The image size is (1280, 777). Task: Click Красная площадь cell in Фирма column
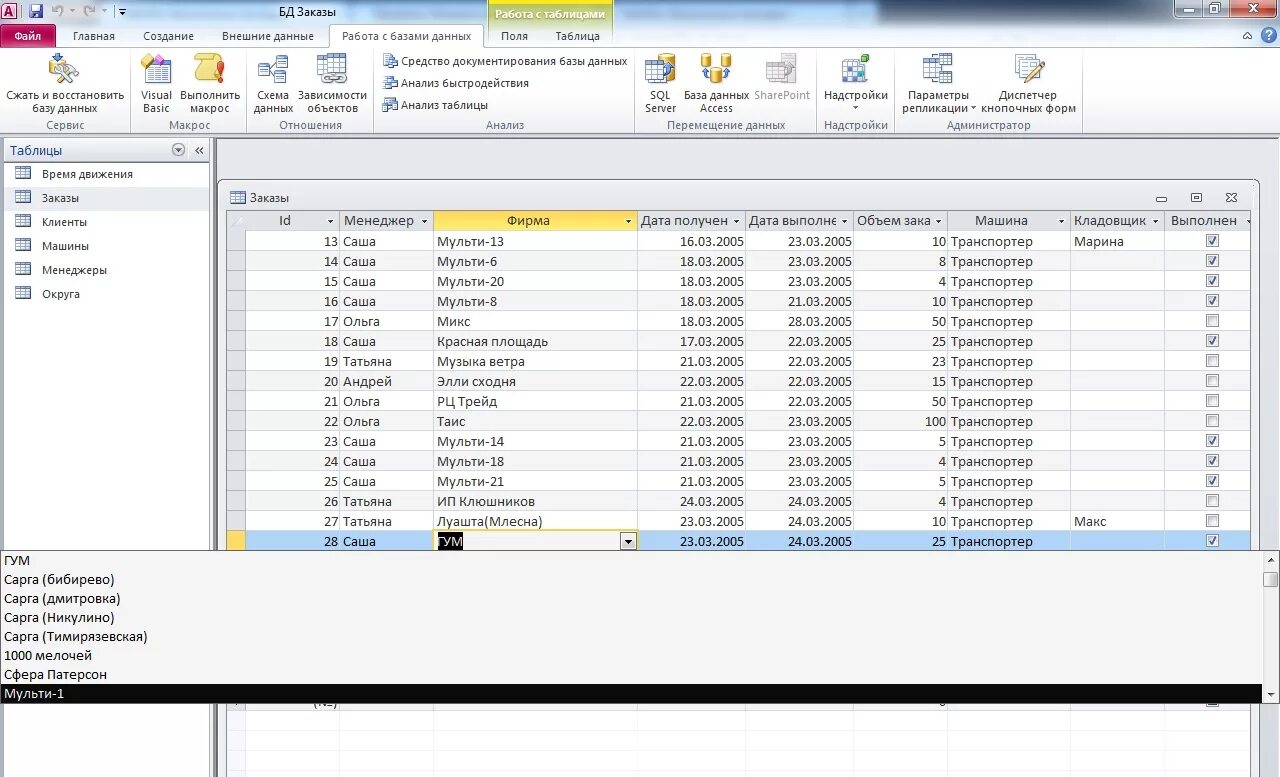click(x=536, y=341)
